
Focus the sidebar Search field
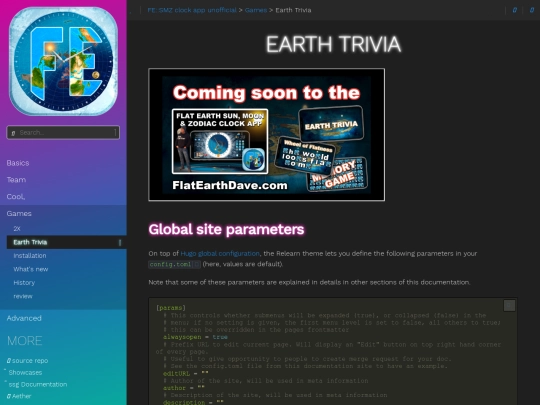coord(63,133)
